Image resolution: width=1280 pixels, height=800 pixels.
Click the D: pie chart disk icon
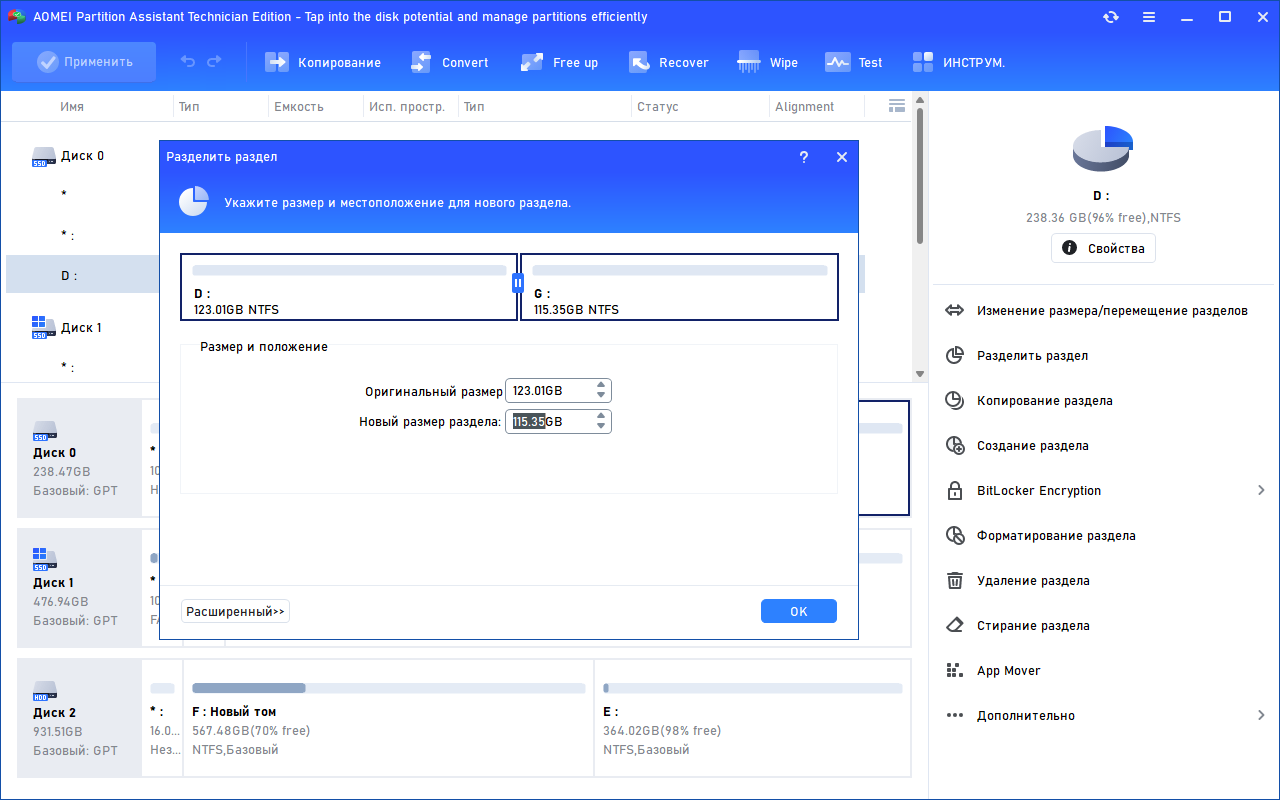coord(1102,150)
